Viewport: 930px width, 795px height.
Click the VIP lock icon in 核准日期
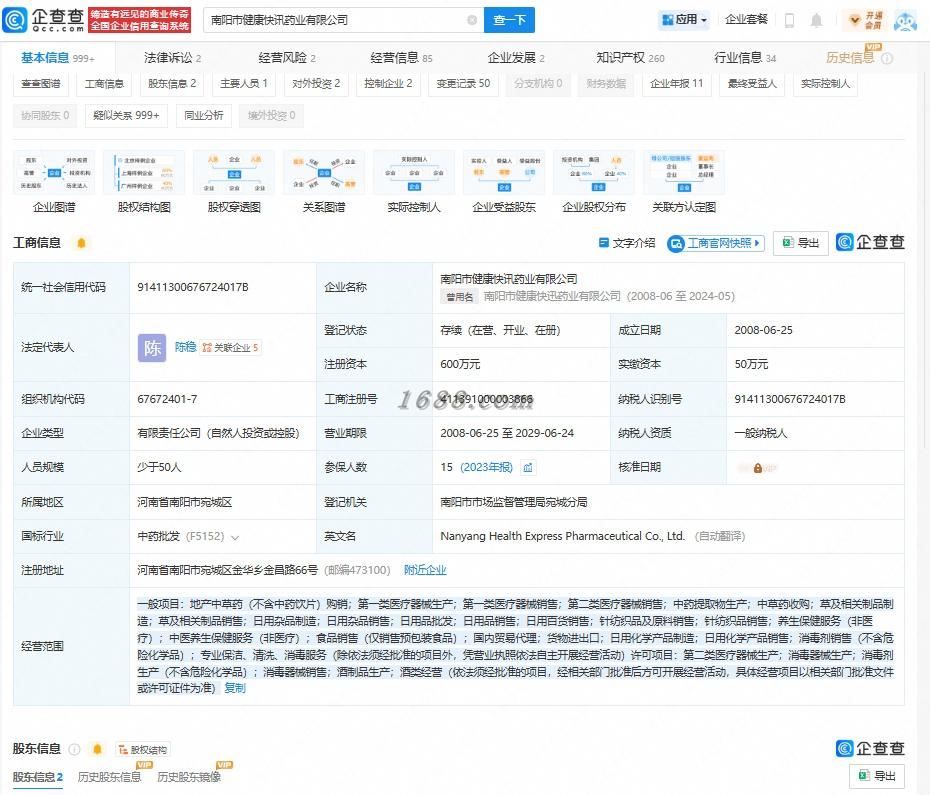coord(757,468)
